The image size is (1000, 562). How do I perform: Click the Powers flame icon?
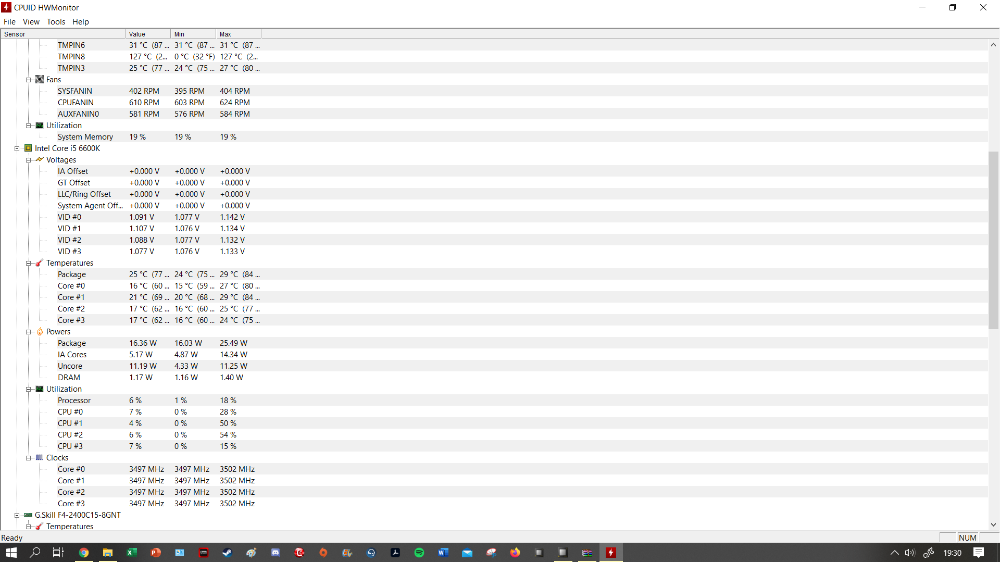(x=40, y=332)
